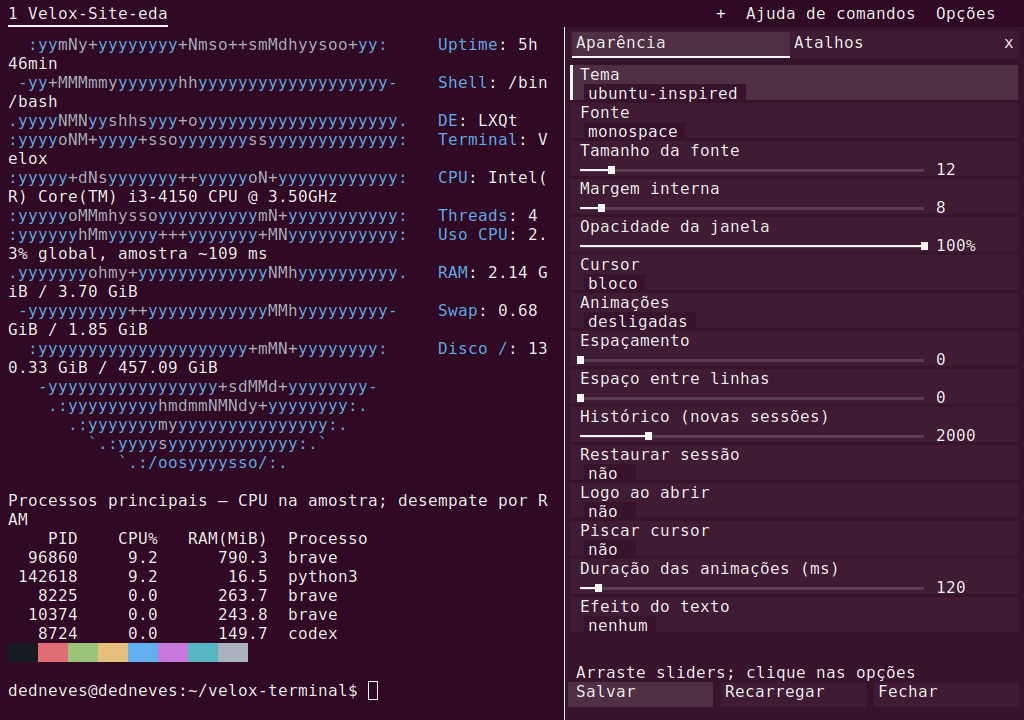Image resolution: width=1024 pixels, height=720 pixels.
Task: Change the Cursor bloco option
Action: pos(613,283)
